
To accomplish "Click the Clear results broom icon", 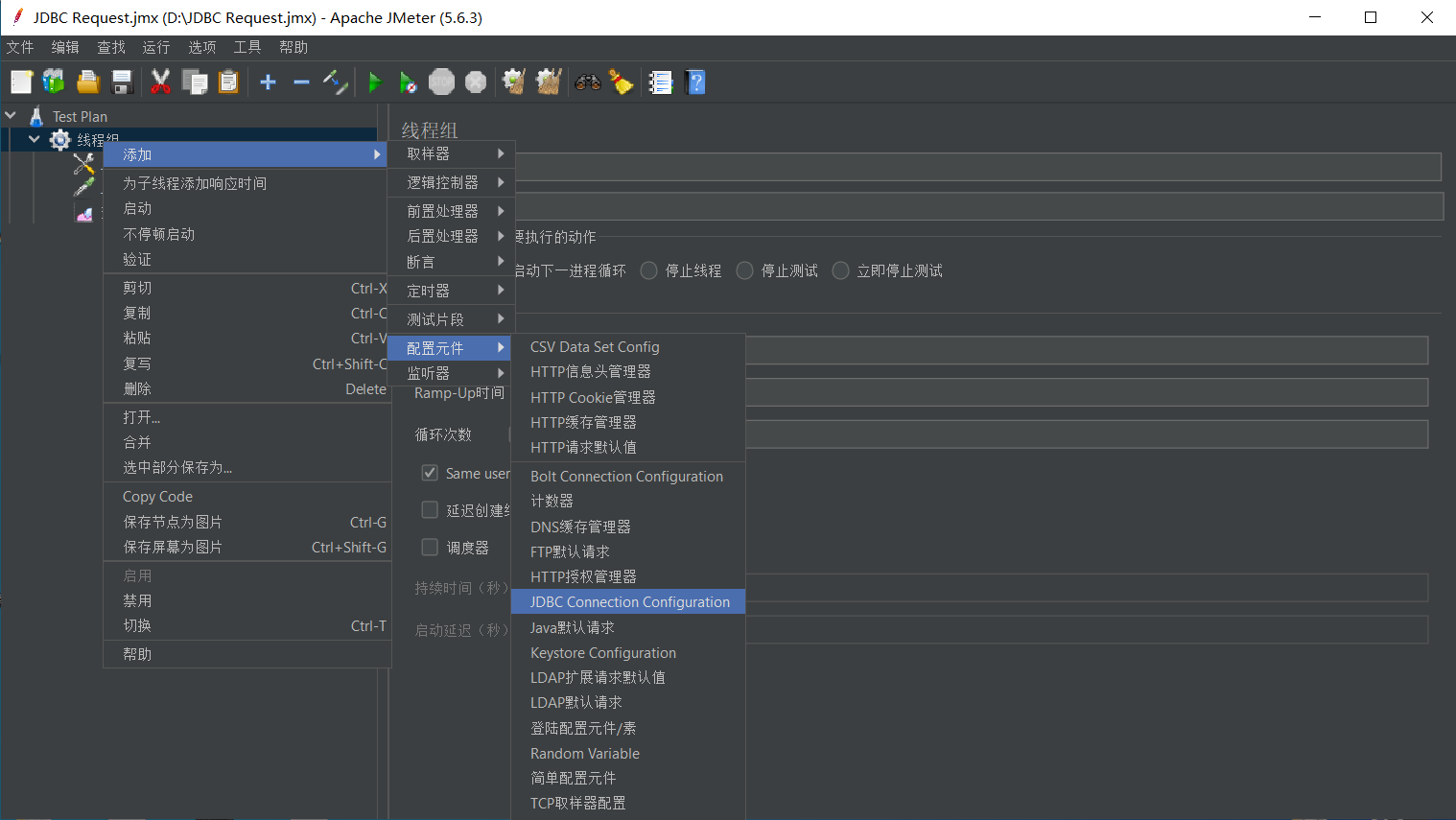I will (514, 82).
